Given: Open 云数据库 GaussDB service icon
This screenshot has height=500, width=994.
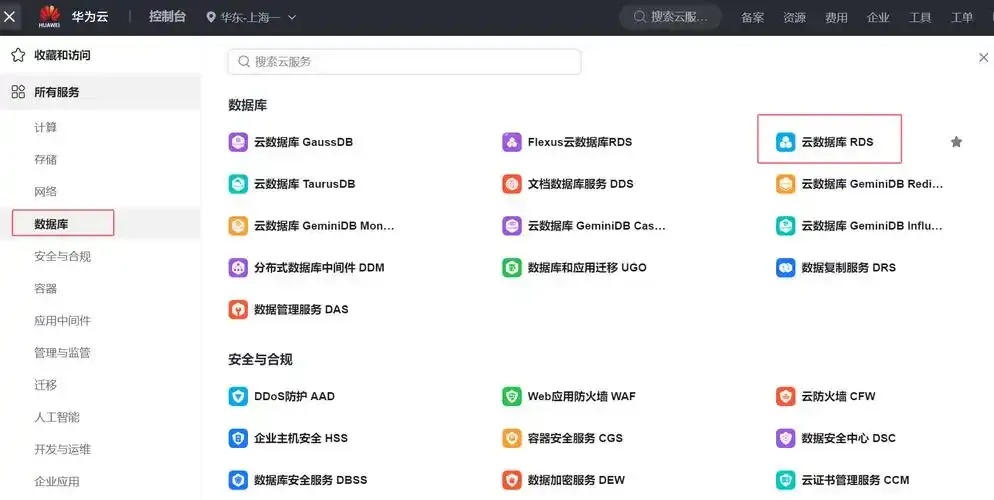Looking at the screenshot, I should 238,142.
